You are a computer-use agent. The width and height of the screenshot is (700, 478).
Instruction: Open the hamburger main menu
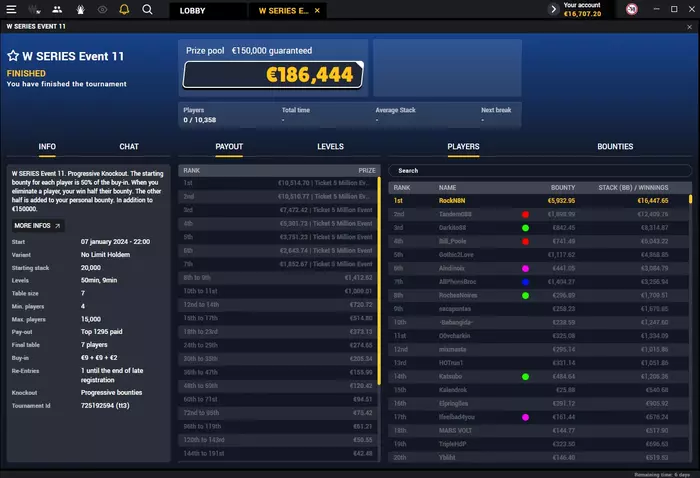pos(11,9)
